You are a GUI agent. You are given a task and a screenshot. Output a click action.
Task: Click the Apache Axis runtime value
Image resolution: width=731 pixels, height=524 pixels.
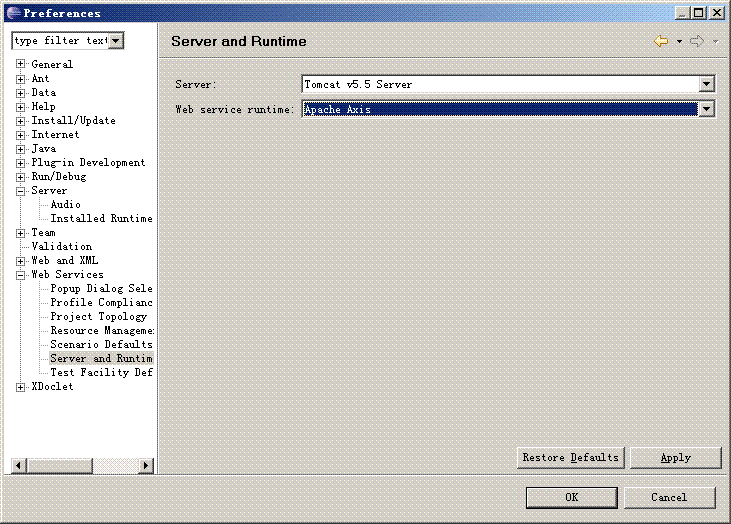click(500, 109)
